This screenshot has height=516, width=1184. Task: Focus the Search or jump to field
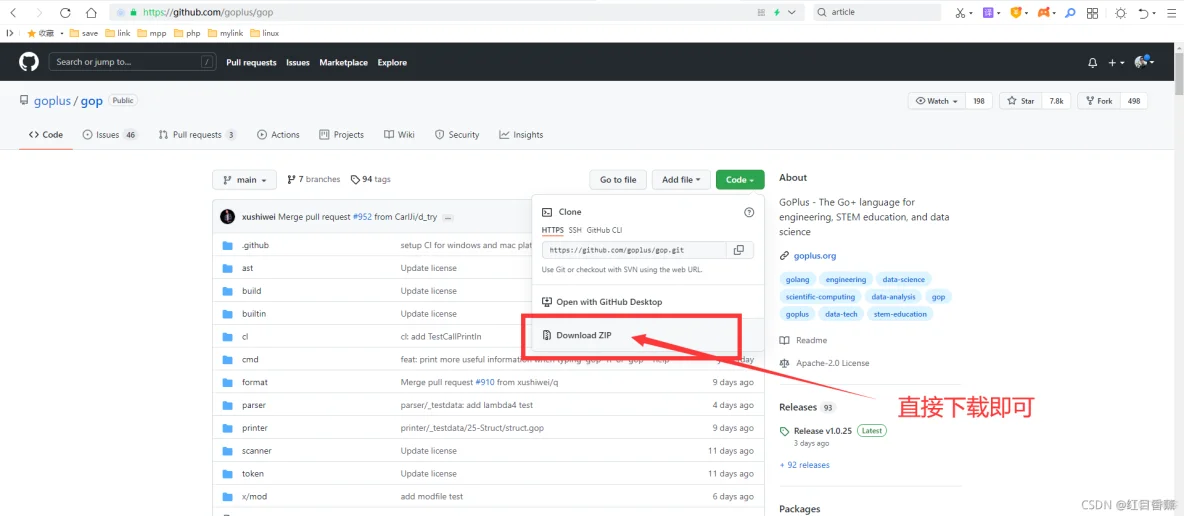click(132, 62)
